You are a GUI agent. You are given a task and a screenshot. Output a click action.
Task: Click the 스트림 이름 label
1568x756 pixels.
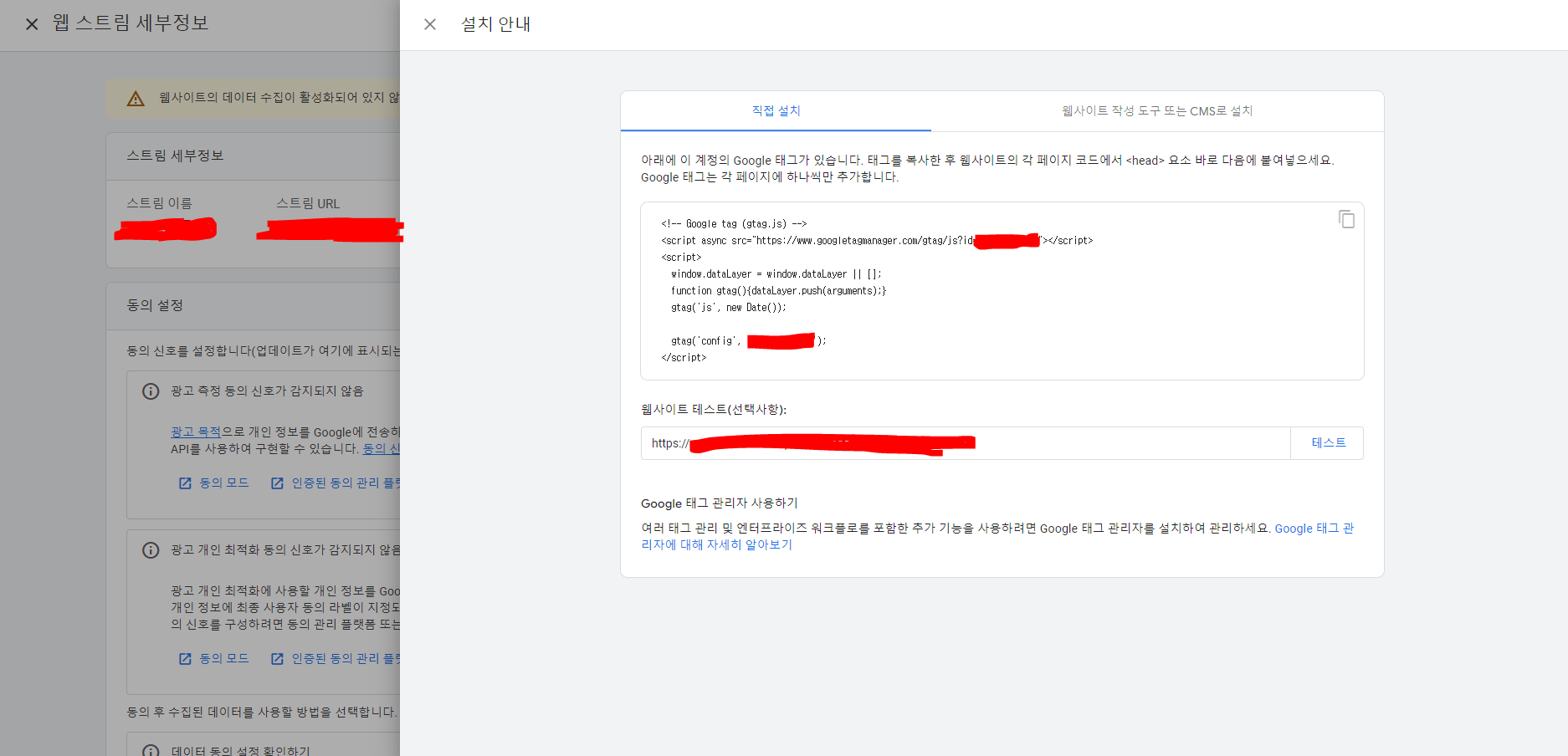(x=159, y=203)
